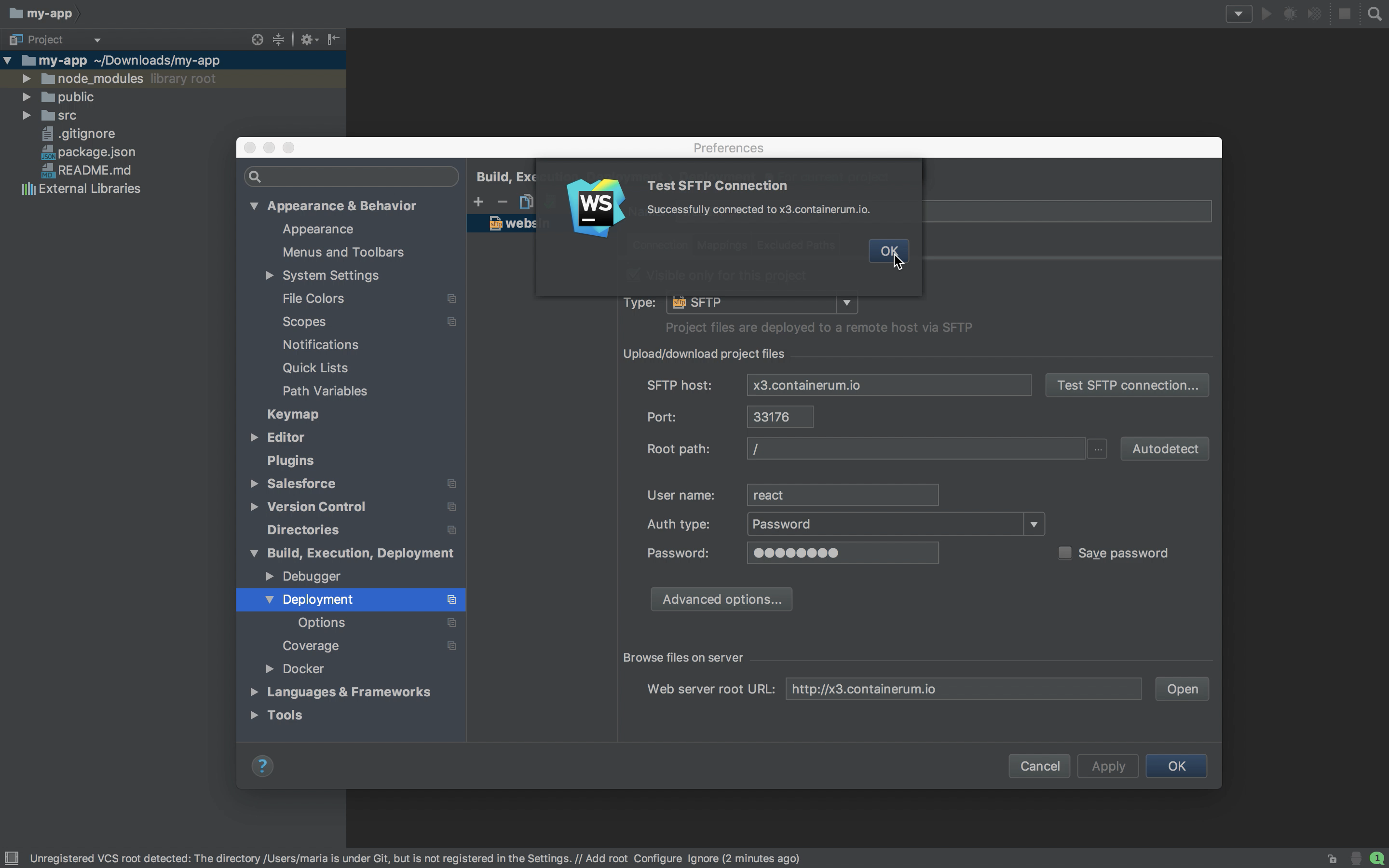Open Keymap settings
1389x868 pixels.
[293, 414]
